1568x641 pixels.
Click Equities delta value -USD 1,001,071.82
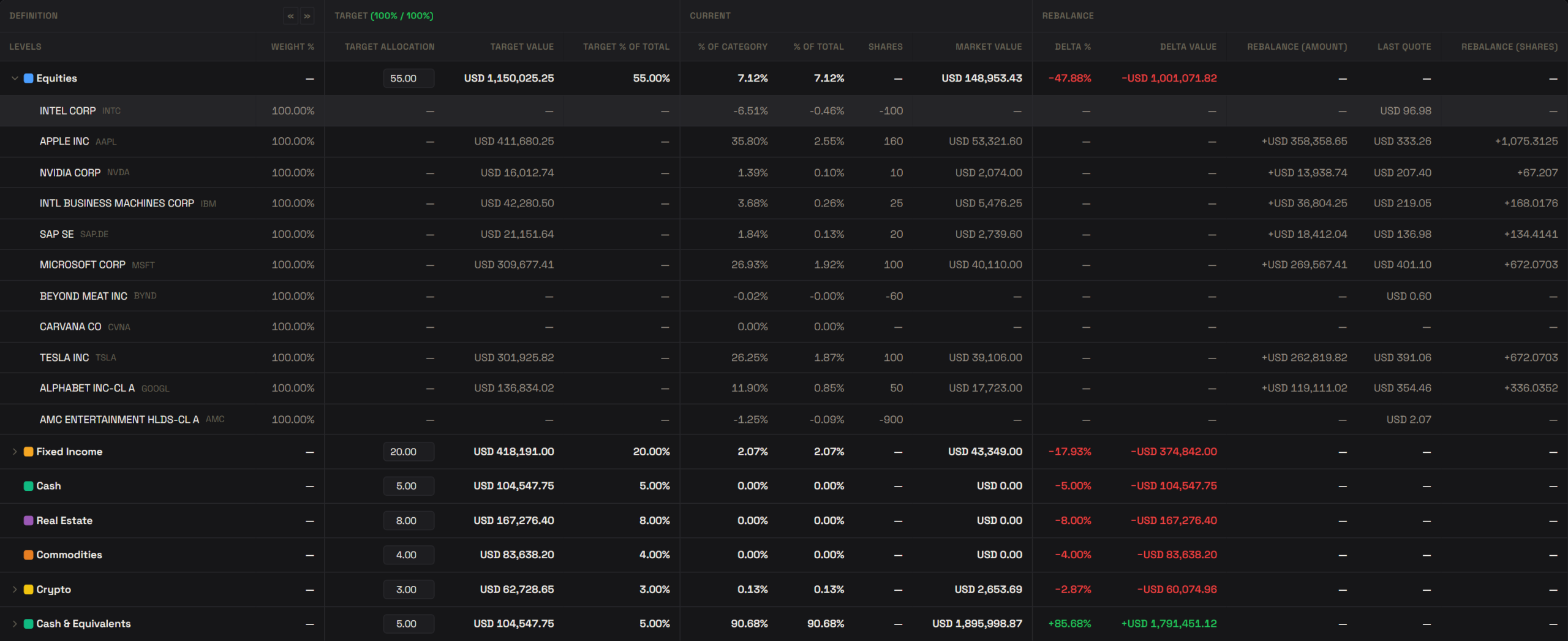tap(1169, 78)
